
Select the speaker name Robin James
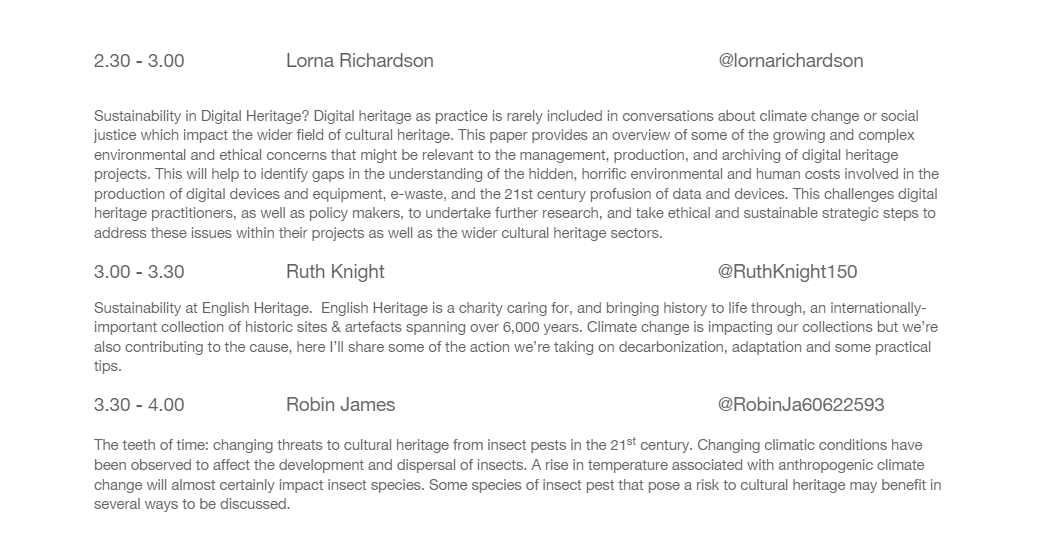click(x=340, y=404)
